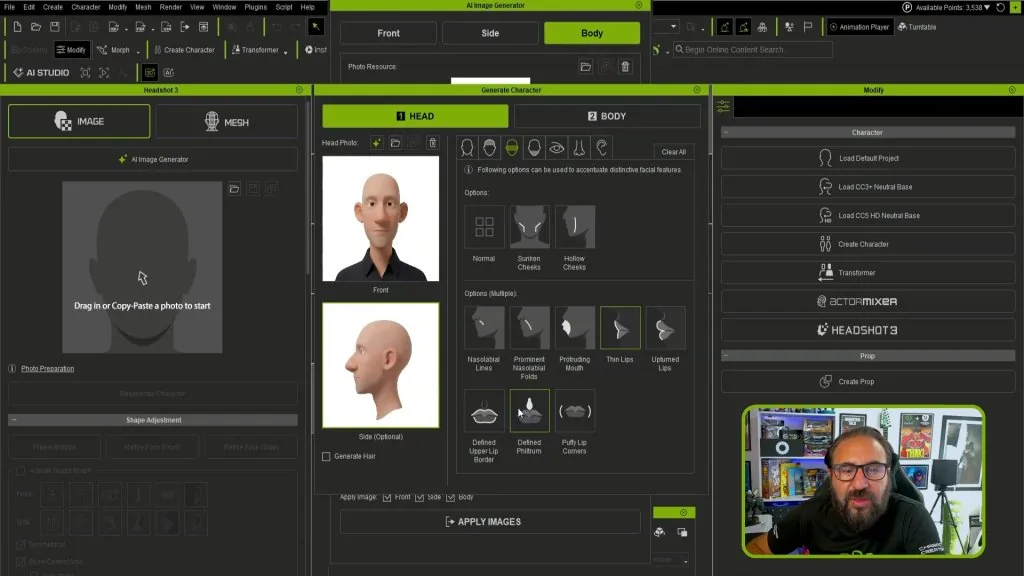Uncheck the Front apply image checkbox
Viewport: 1024px width, 576px height.
(387, 498)
